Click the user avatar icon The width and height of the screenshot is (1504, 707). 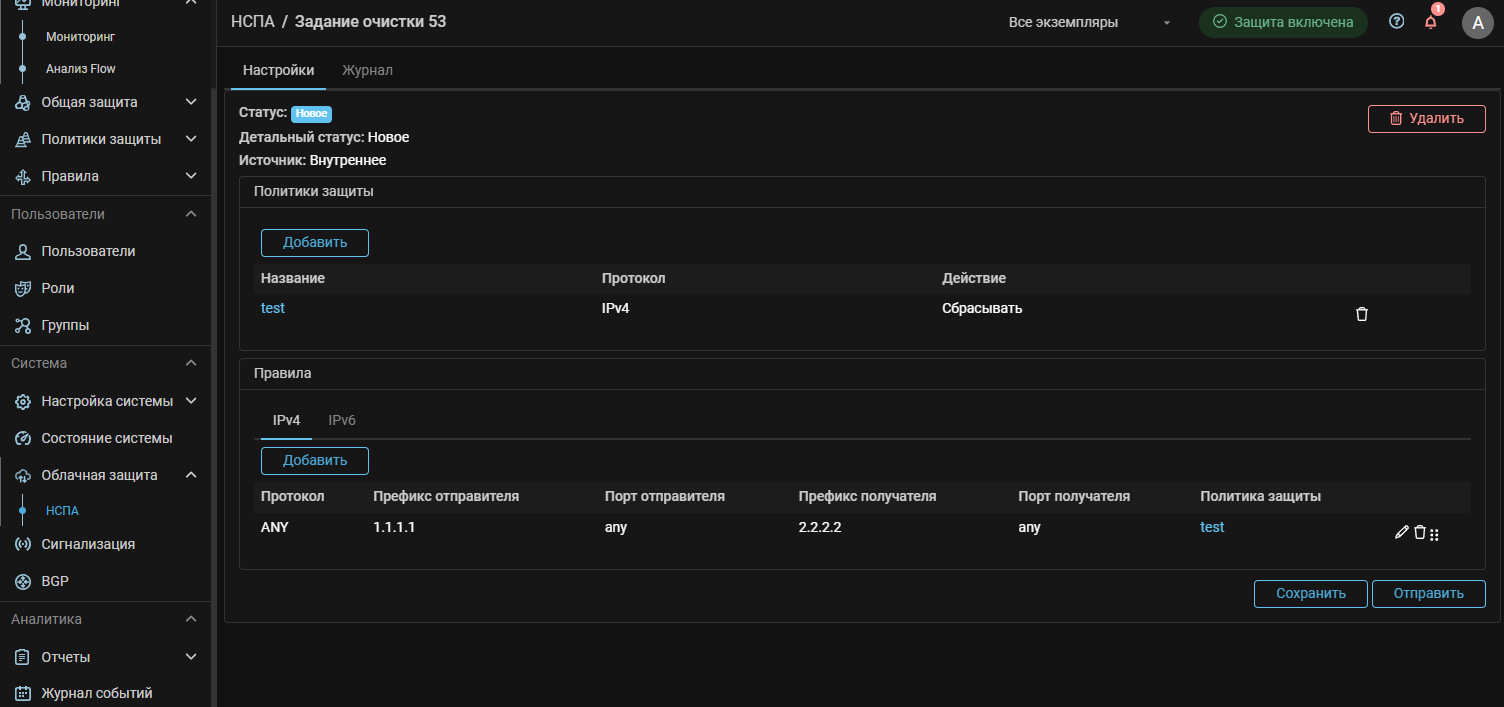pyautogui.click(x=1477, y=22)
